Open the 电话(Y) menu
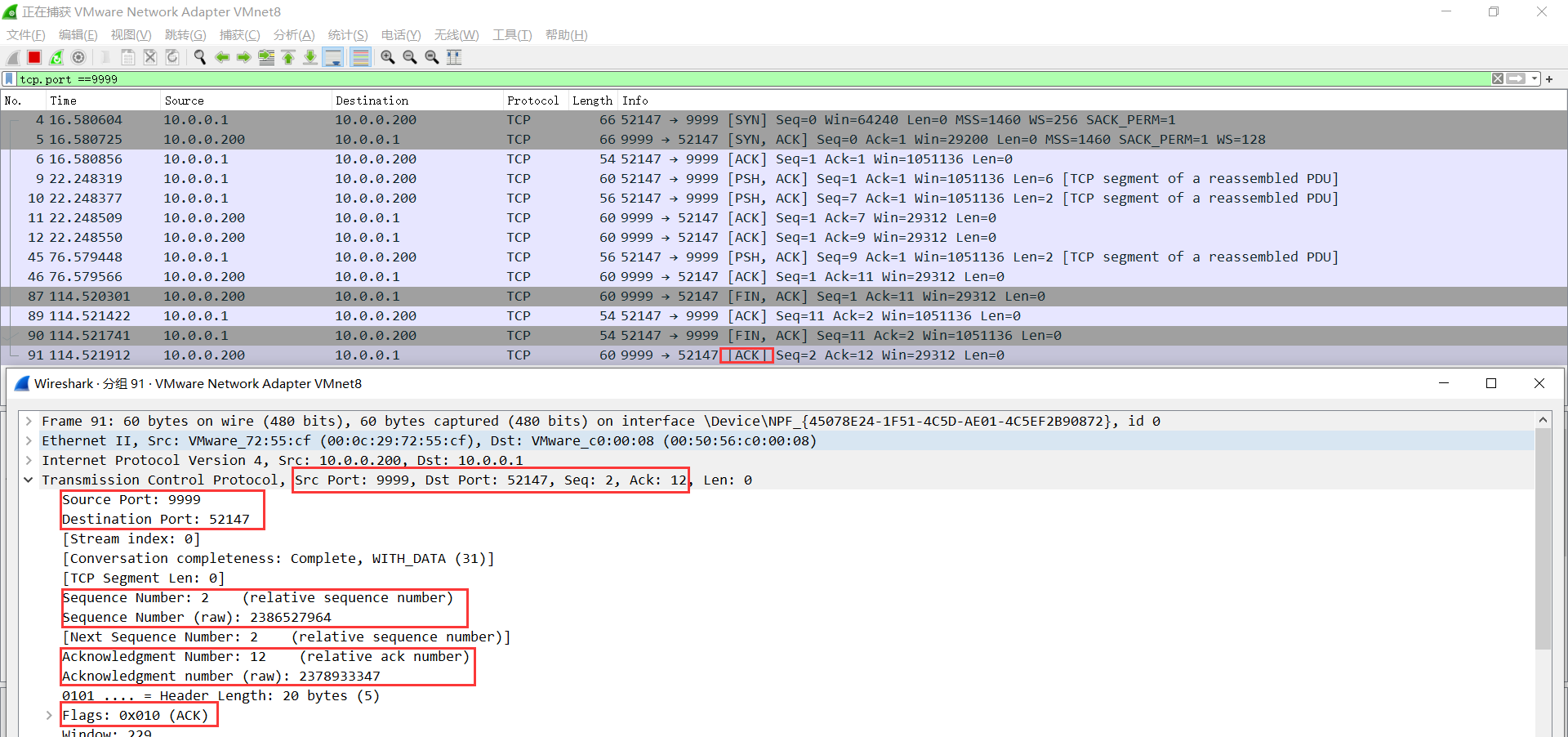The image size is (1568, 737). click(x=401, y=35)
